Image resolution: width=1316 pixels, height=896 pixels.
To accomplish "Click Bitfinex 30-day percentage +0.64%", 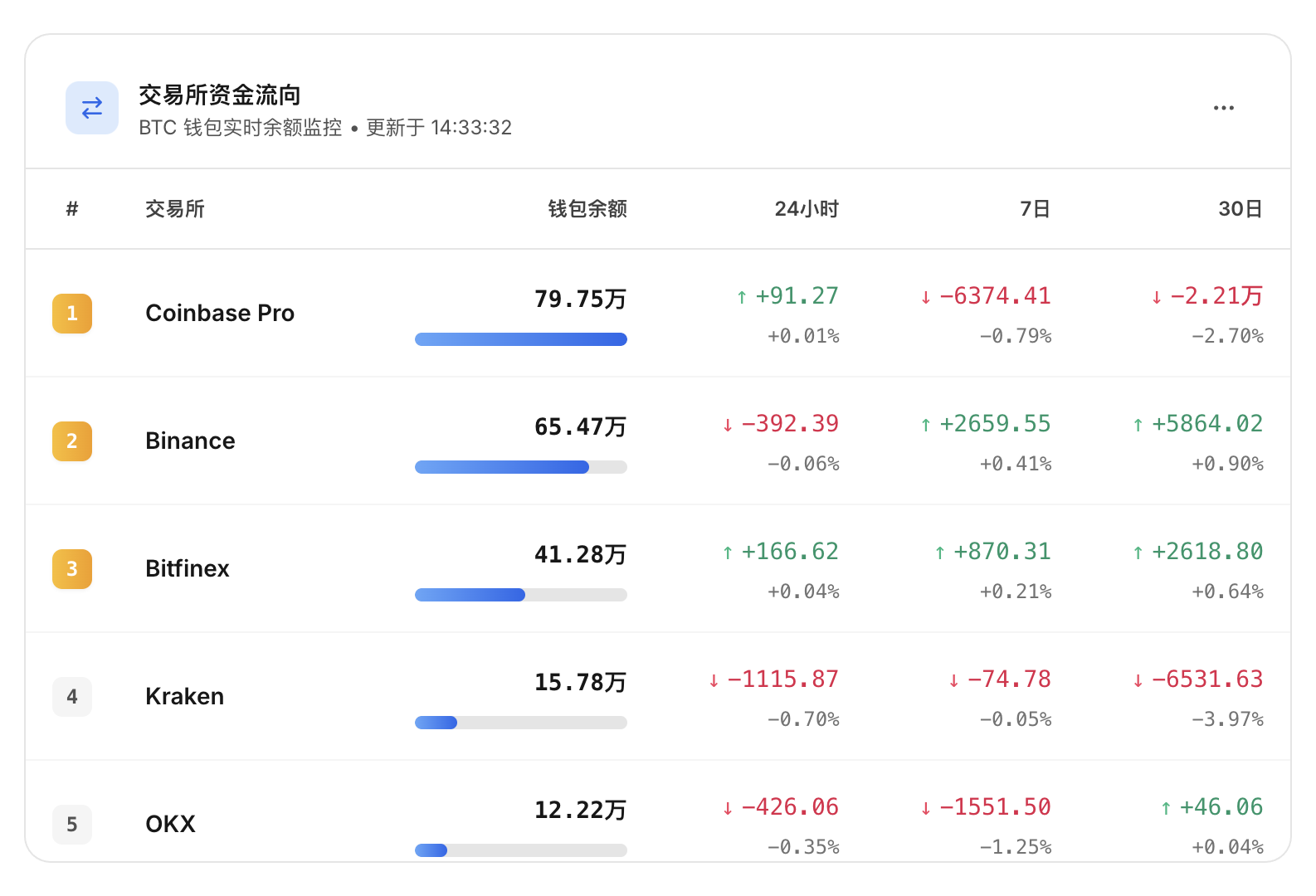I will coord(1228,592).
